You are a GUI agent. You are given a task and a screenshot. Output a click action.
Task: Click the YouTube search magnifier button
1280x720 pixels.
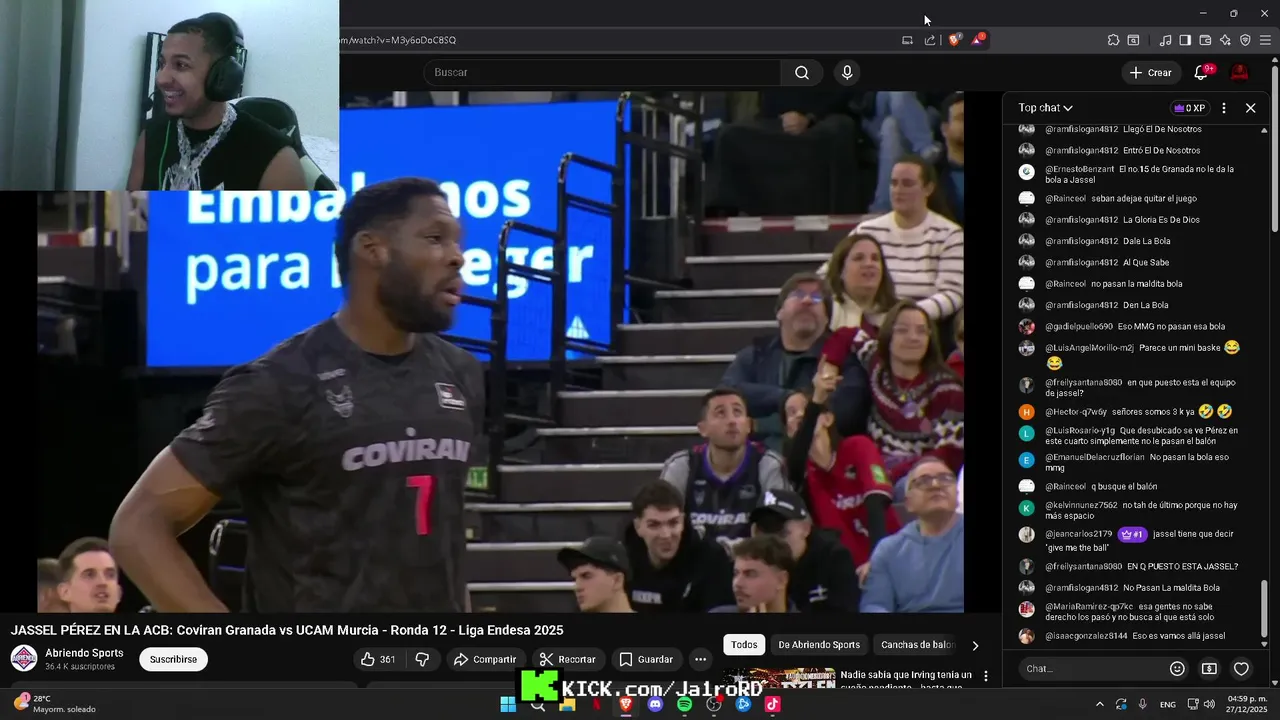tap(802, 72)
